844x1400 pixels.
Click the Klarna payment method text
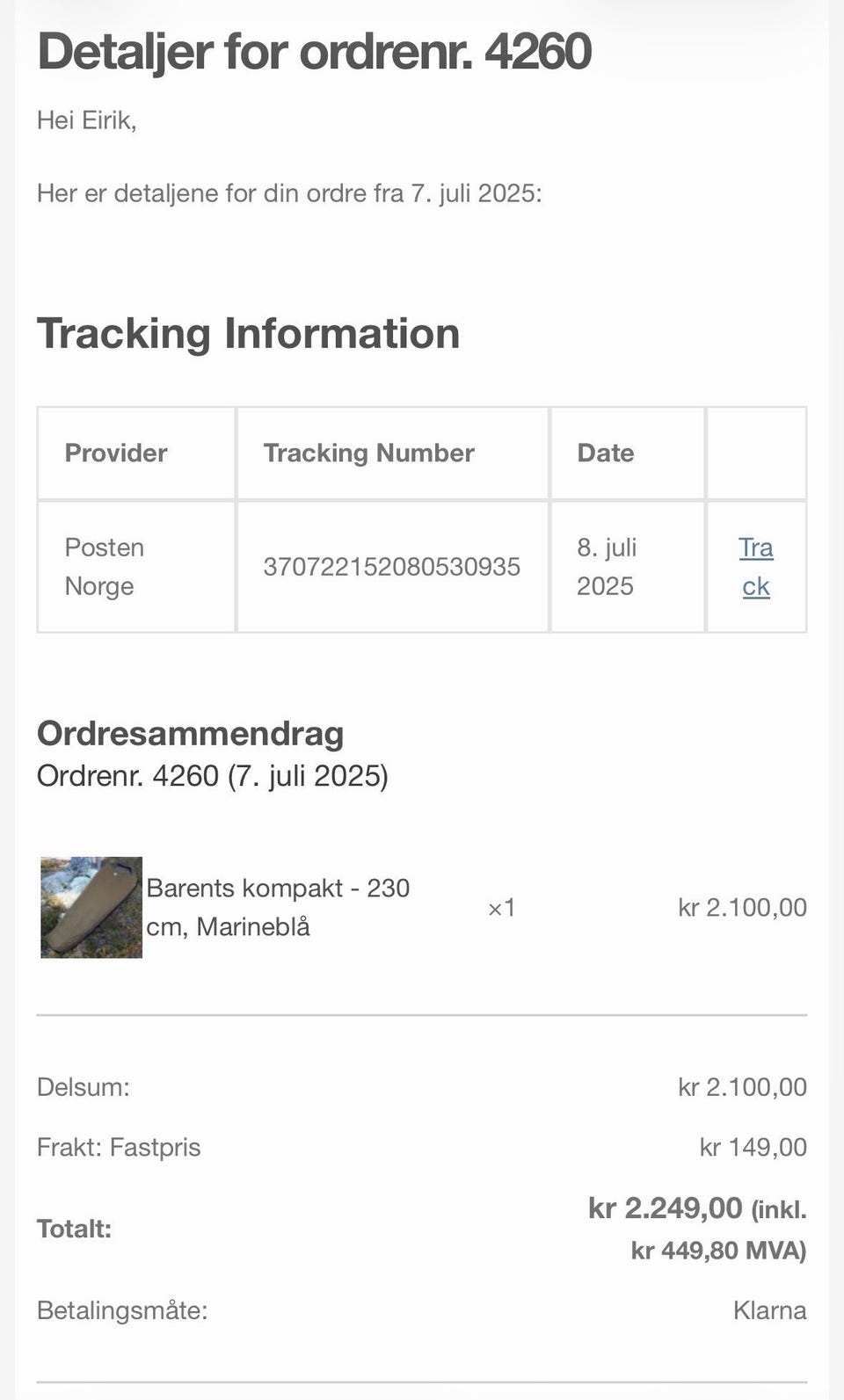pos(770,1310)
